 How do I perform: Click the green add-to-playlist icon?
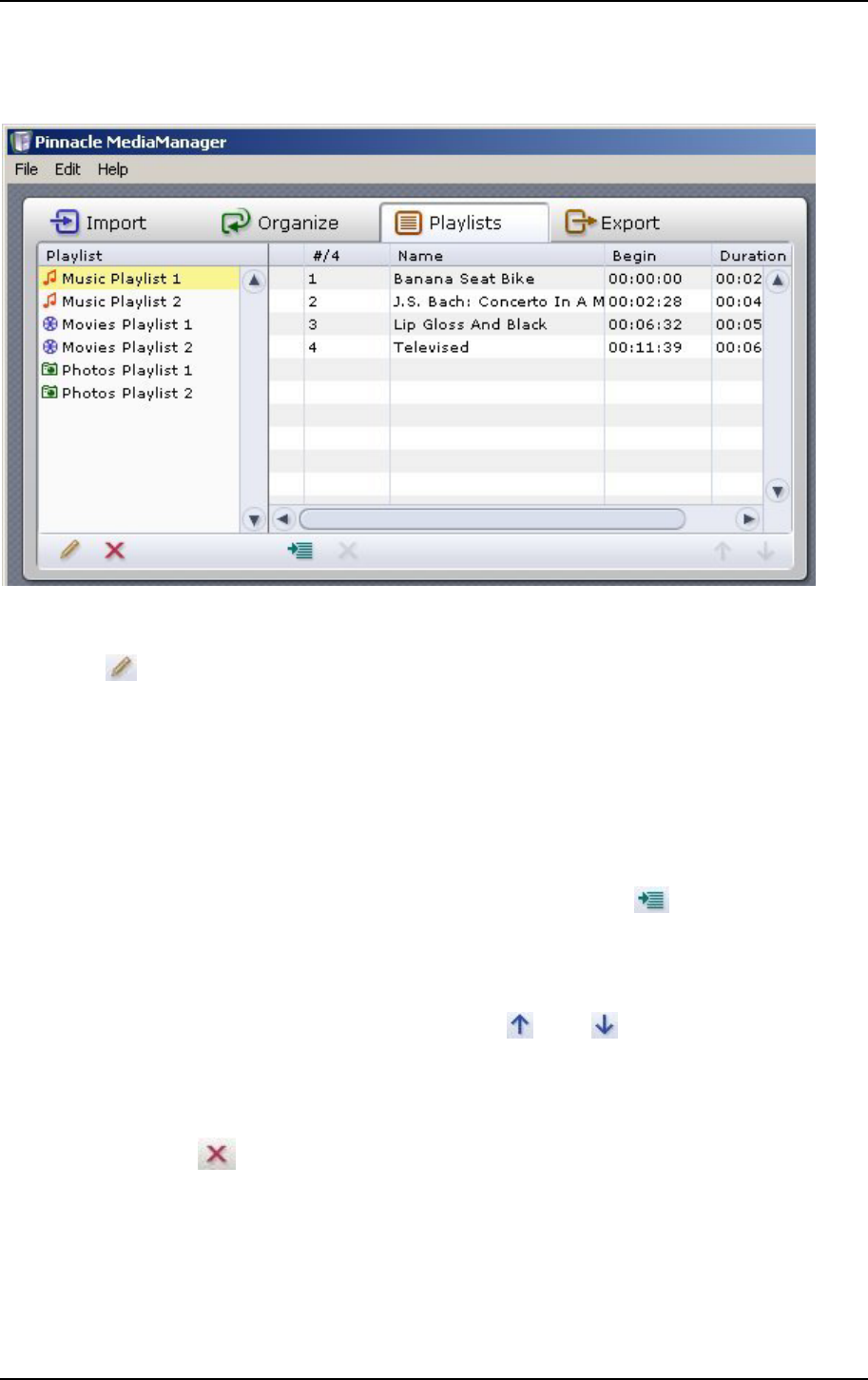pos(301,550)
